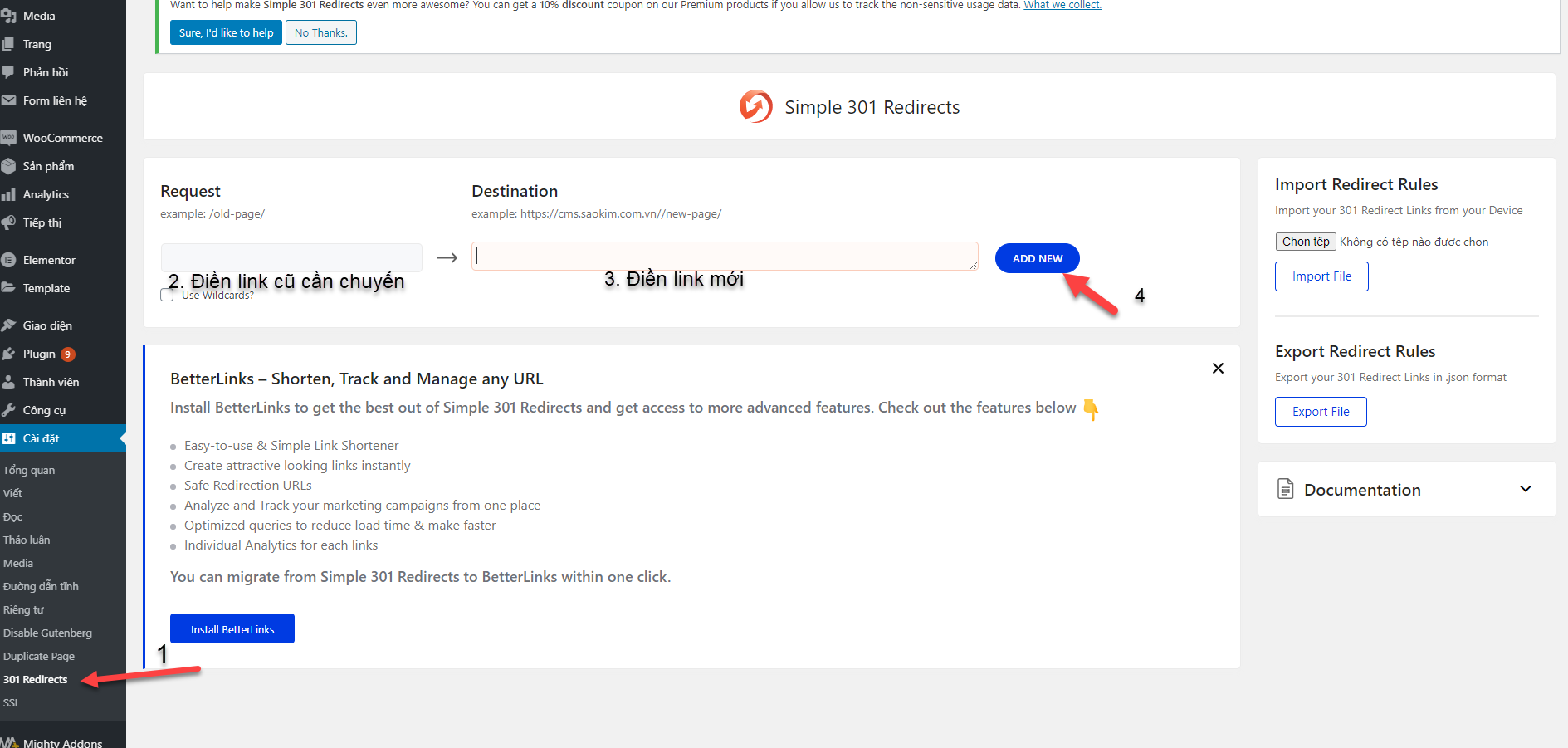This screenshot has width=1568, height=748.
Task: Click Chọn tệp file chooser button
Action: [1305, 242]
